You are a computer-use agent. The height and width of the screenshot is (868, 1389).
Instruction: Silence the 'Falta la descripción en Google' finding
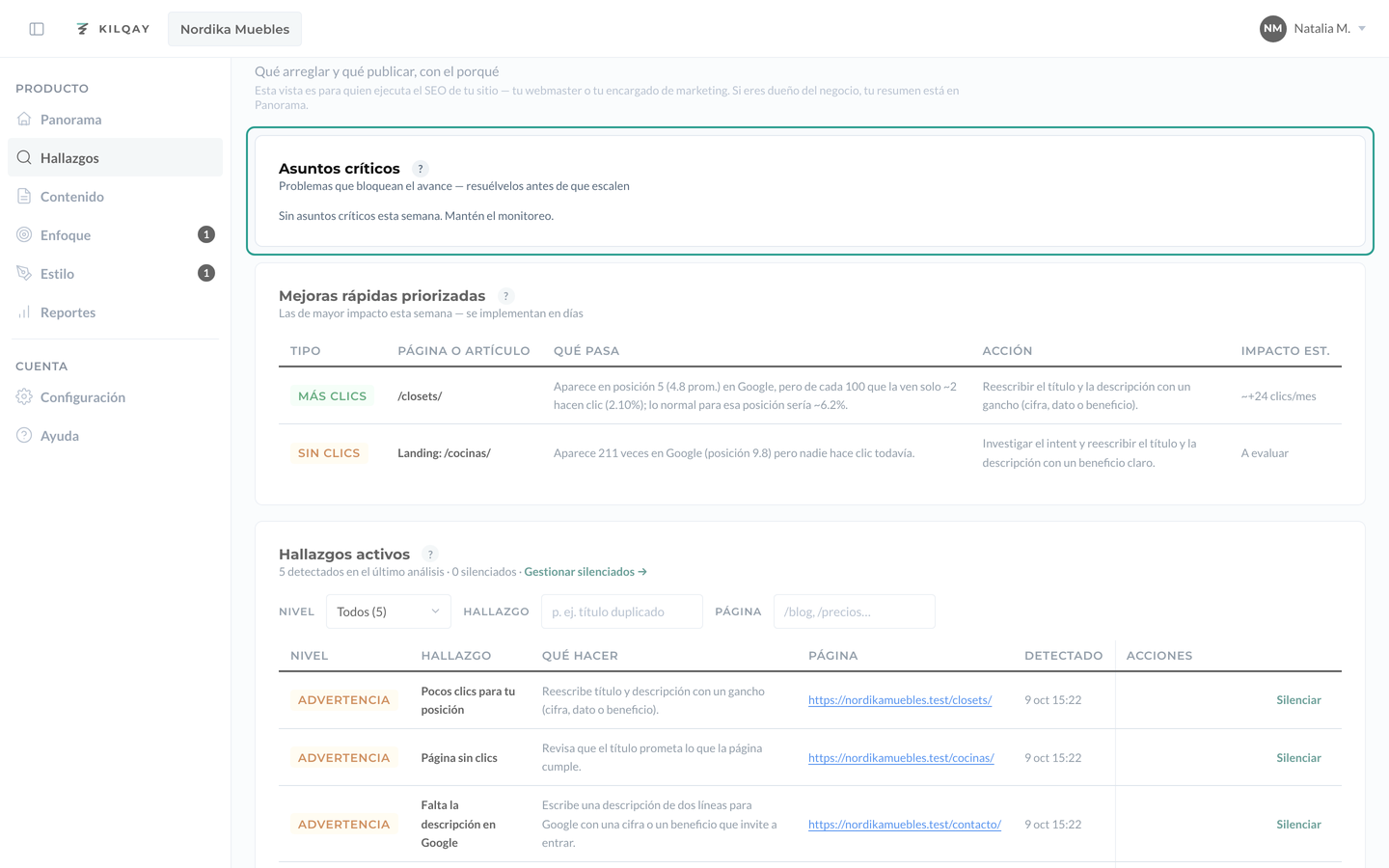[x=1298, y=825]
